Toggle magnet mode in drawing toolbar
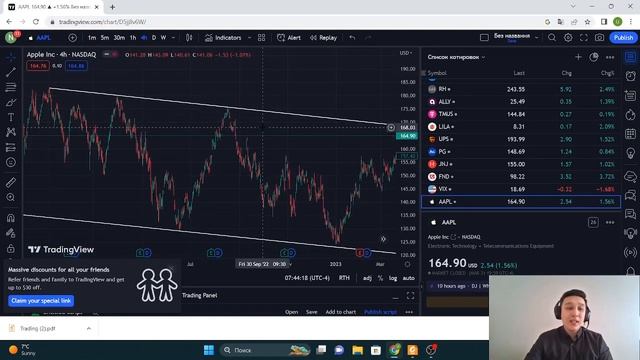The width and height of the screenshot is (640, 360). click(11, 218)
